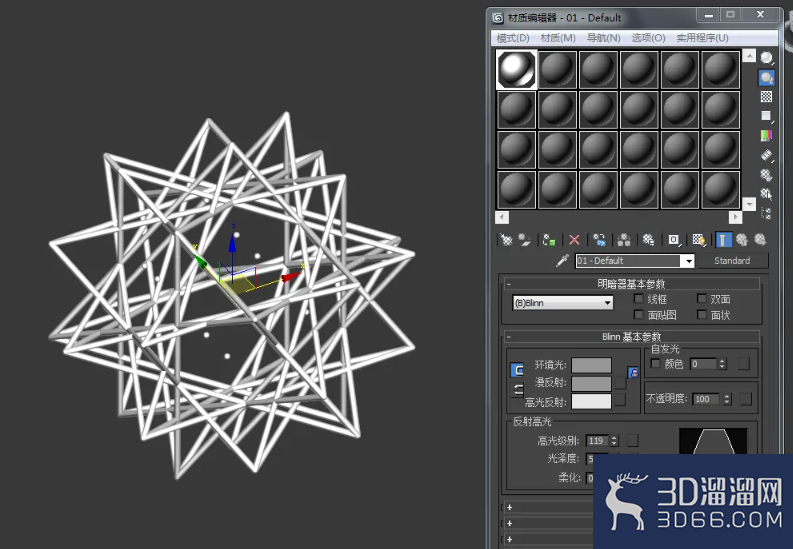The image size is (793, 549).
Task: Click the 不透明度 value field showing 100
Action: coord(707,399)
